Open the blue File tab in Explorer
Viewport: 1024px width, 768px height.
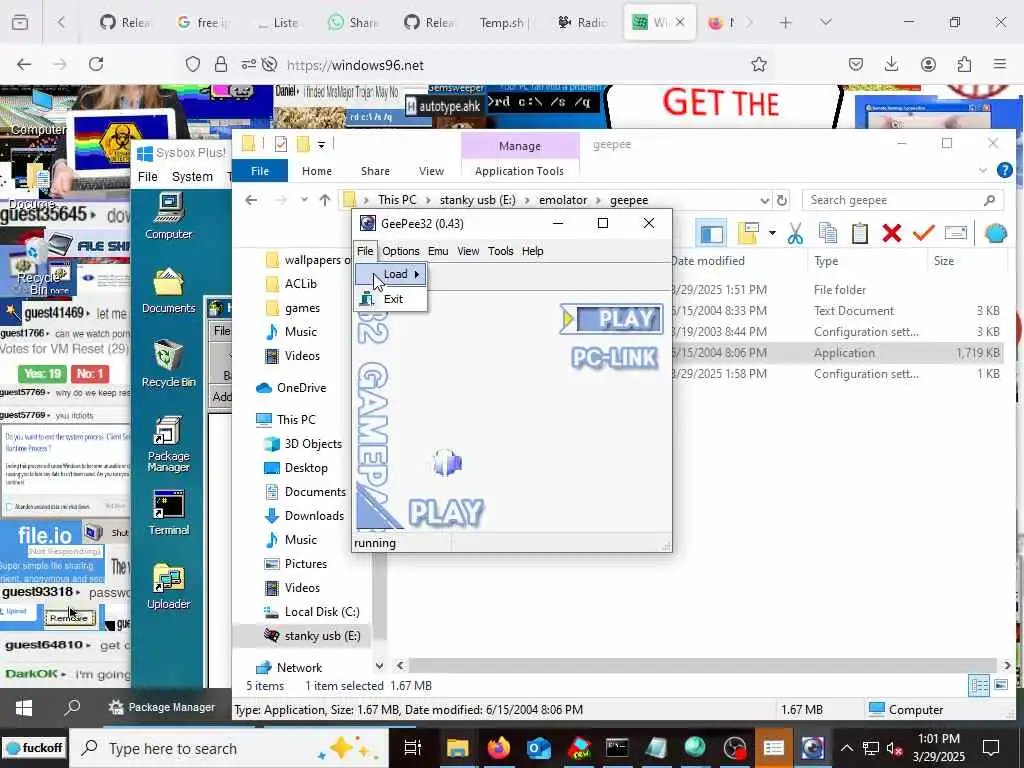pyautogui.click(x=260, y=171)
